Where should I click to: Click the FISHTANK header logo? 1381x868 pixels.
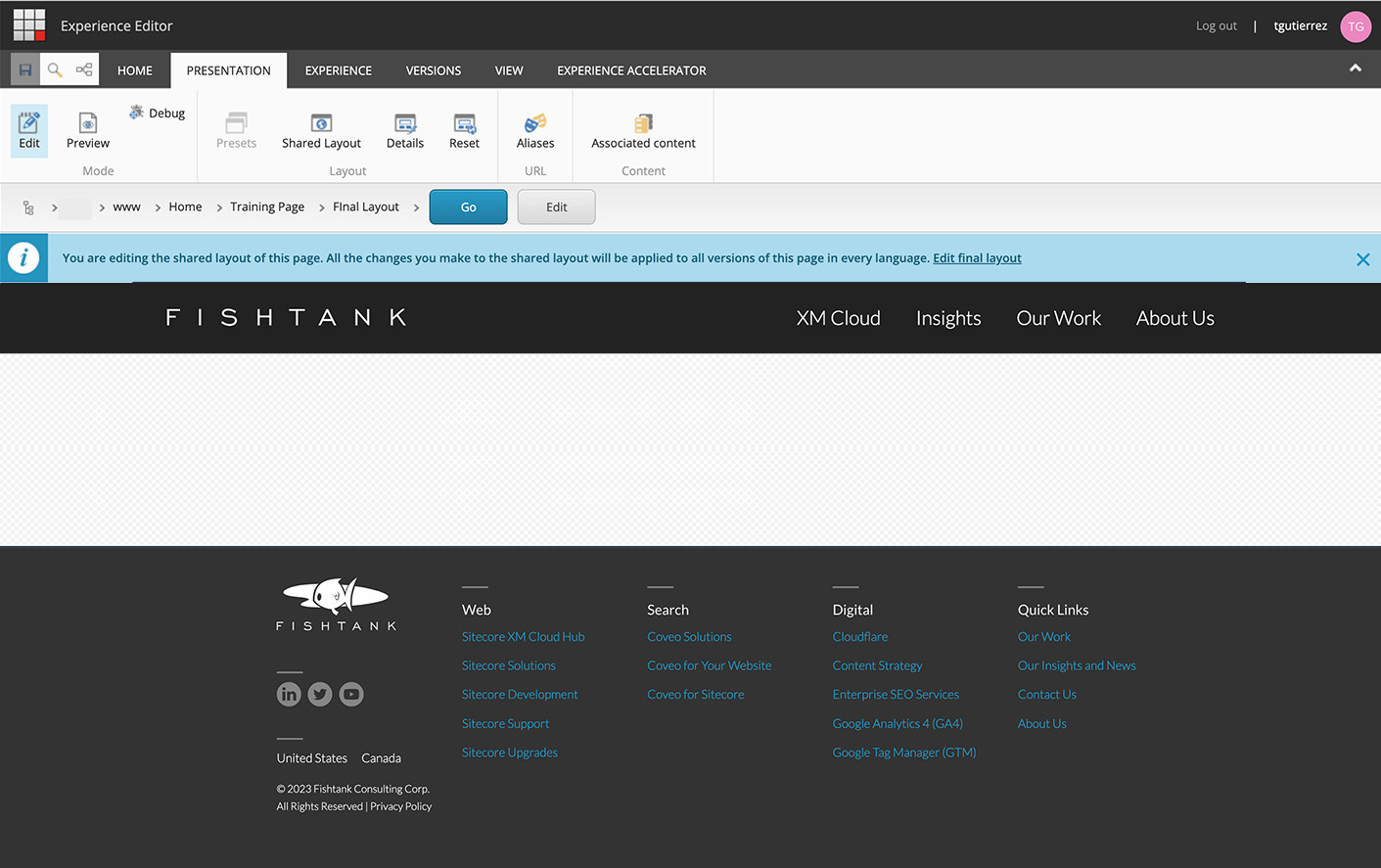point(287,317)
